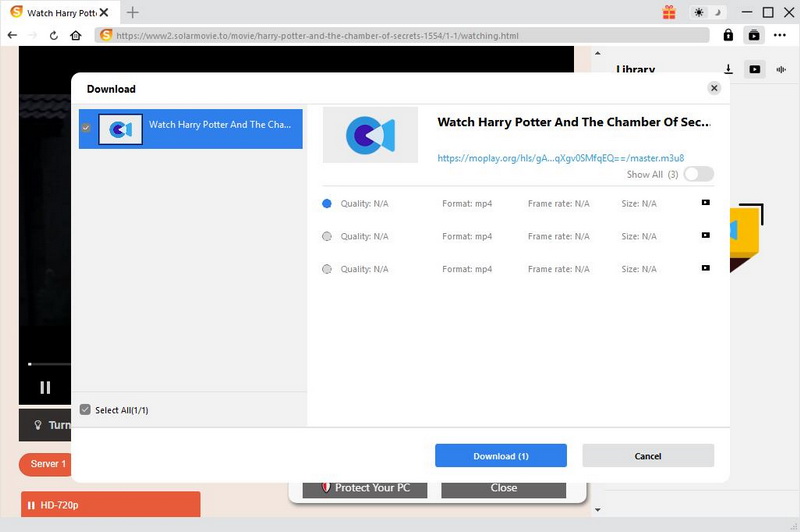
Task: Reload the page with the refresh icon
Action: (x=54, y=35)
